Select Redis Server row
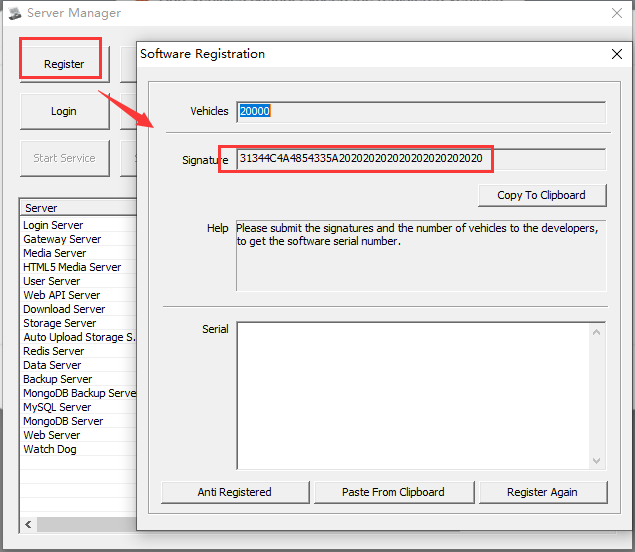 point(79,351)
